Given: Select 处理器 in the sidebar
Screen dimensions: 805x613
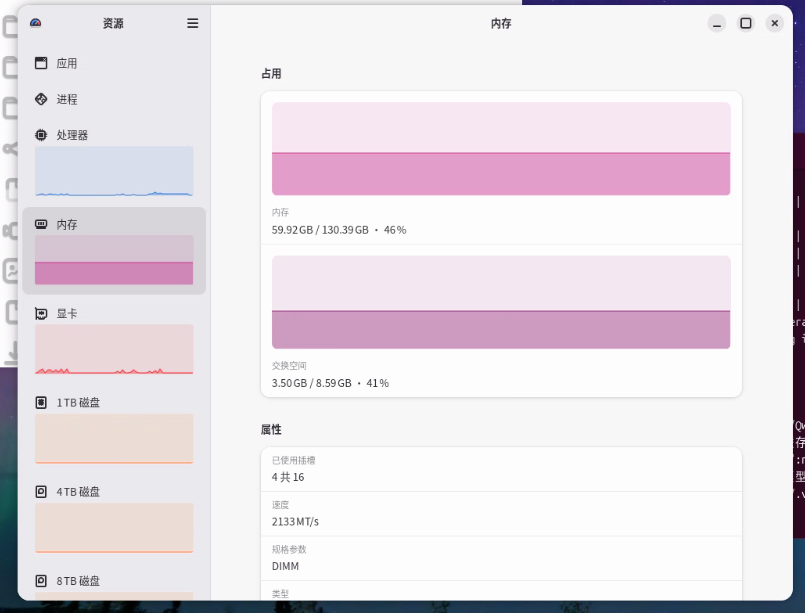Looking at the screenshot, I should [114, 161].
